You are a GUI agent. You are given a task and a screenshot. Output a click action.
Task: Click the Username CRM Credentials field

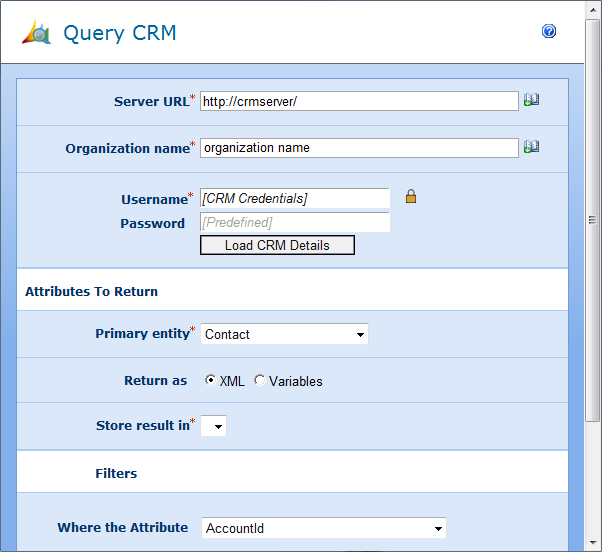(295, 198)
